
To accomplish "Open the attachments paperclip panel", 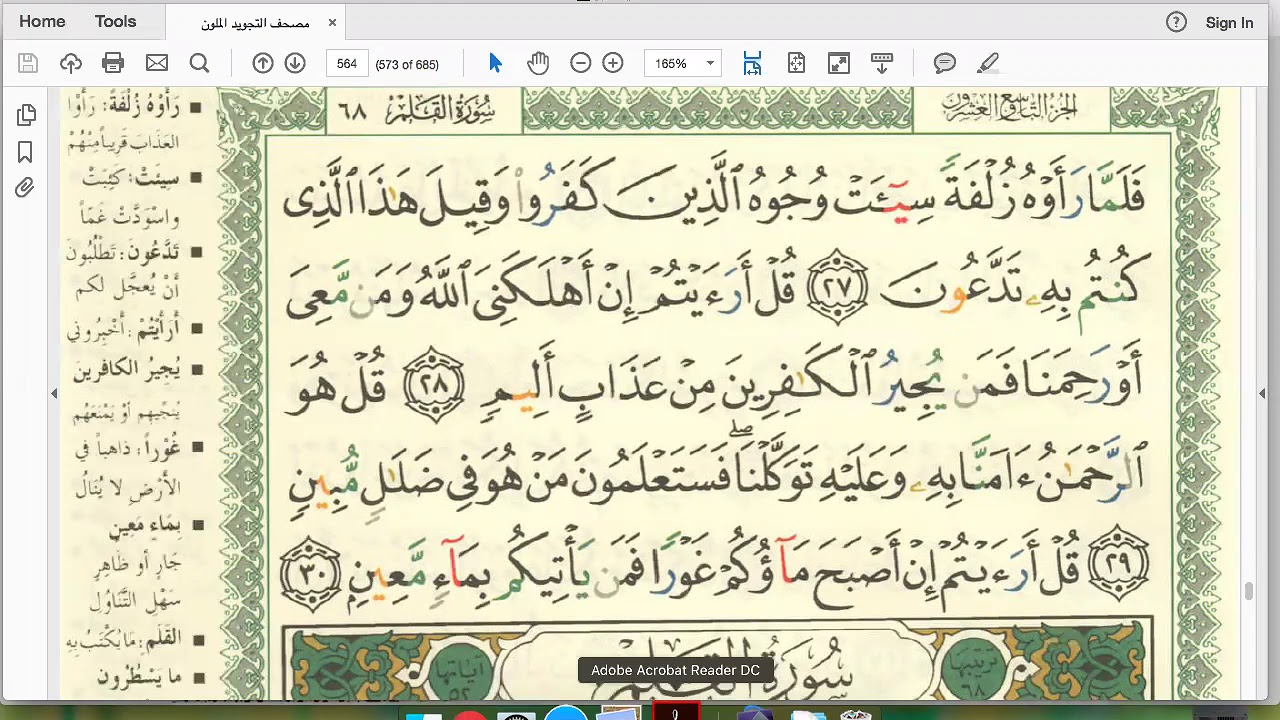I will click(26, 188).
